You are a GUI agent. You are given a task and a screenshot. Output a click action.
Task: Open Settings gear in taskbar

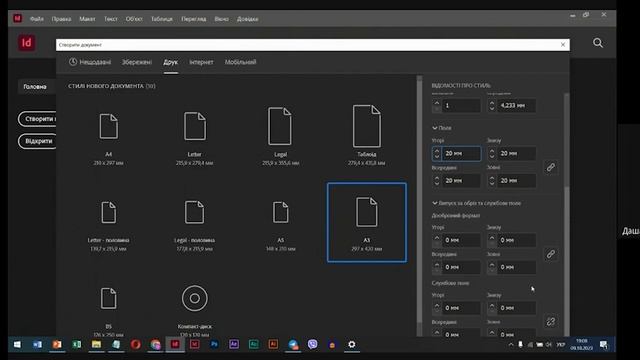click(x=352, y=344)
